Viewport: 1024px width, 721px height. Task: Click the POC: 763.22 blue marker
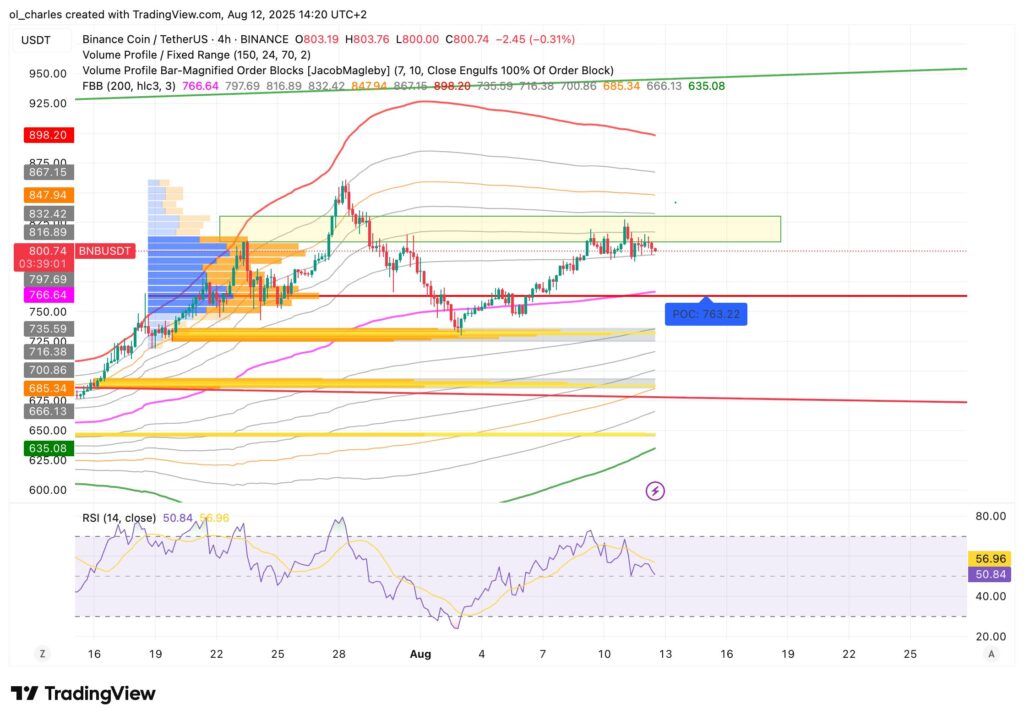pos(706,313)
